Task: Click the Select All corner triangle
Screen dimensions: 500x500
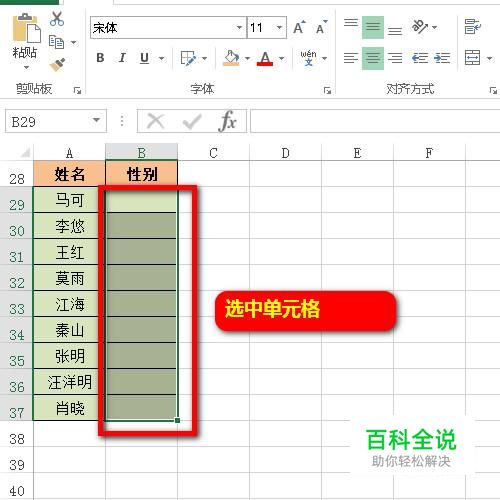Action: [x=25, y=153]
